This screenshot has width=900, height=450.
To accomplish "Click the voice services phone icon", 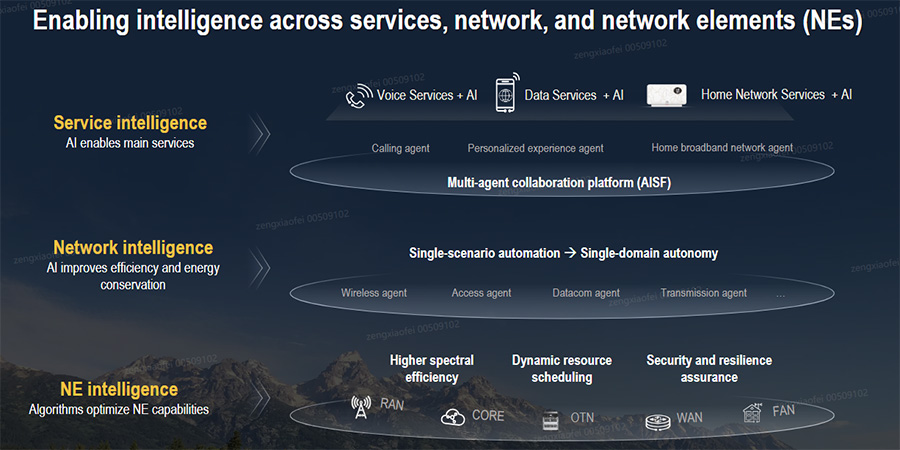I will 359,96.
